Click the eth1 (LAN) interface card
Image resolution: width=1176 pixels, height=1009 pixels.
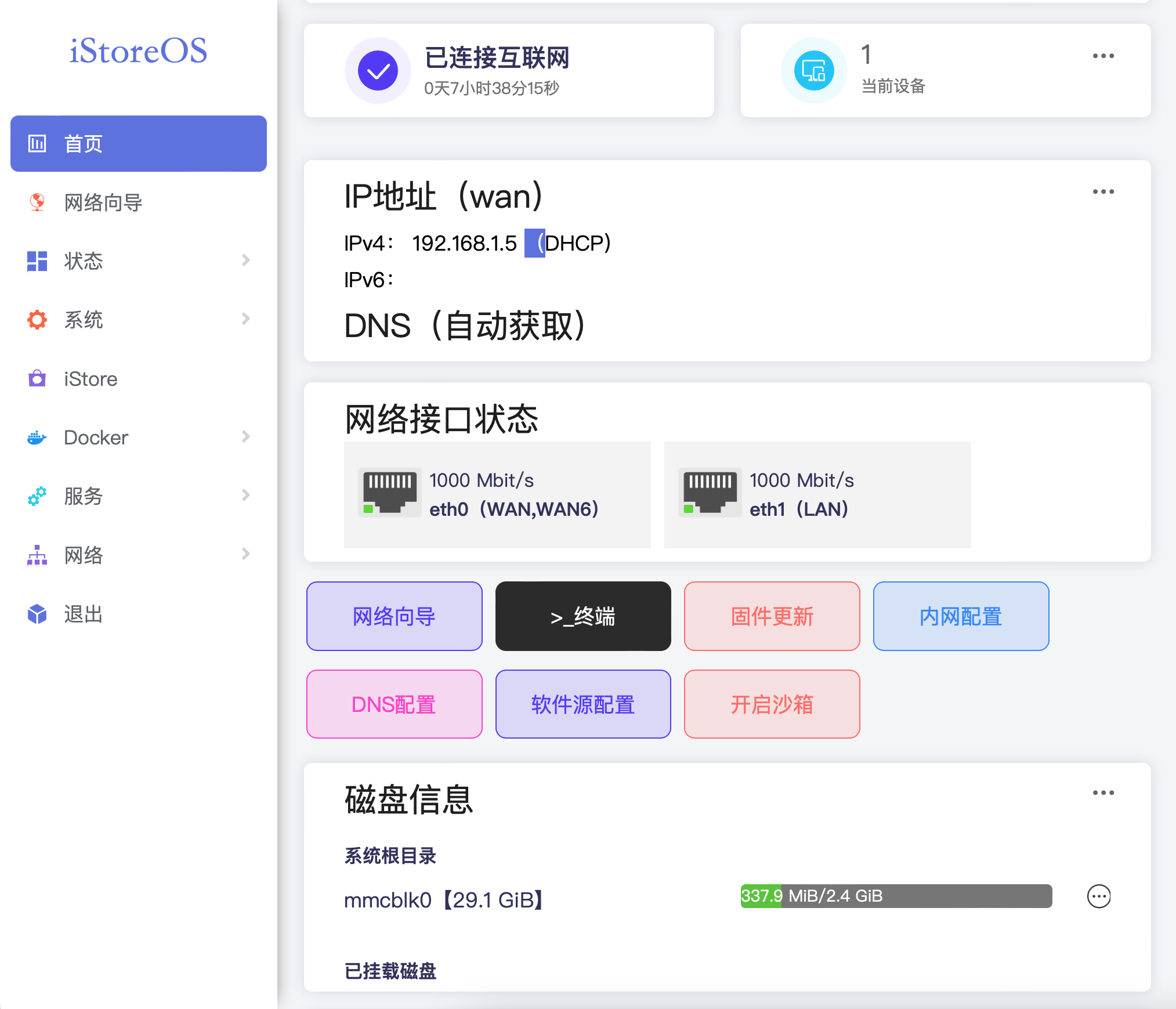[817, 494]
